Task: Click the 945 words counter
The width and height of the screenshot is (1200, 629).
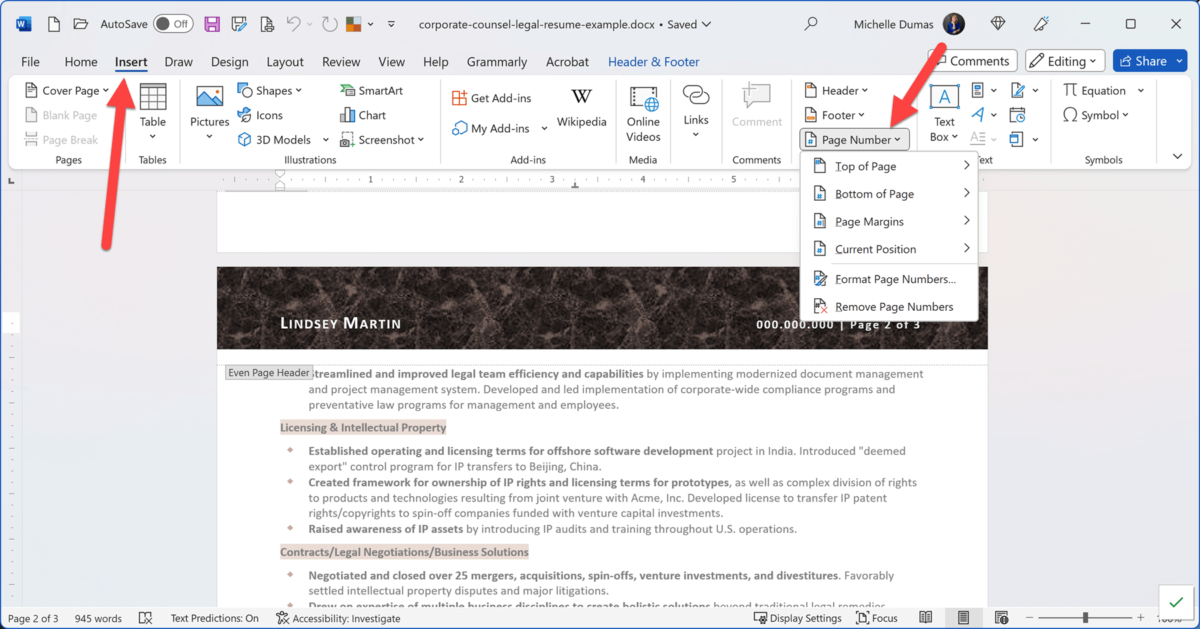Action: pos(97,618)
